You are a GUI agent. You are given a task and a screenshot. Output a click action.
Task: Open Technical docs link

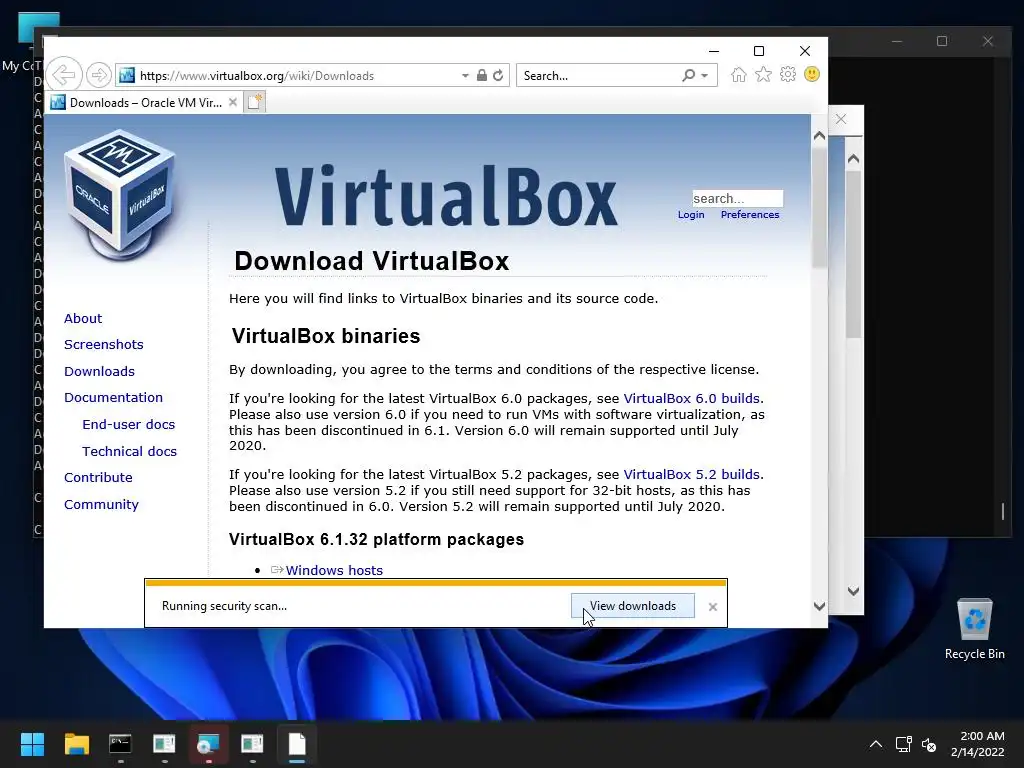[129, 451]
